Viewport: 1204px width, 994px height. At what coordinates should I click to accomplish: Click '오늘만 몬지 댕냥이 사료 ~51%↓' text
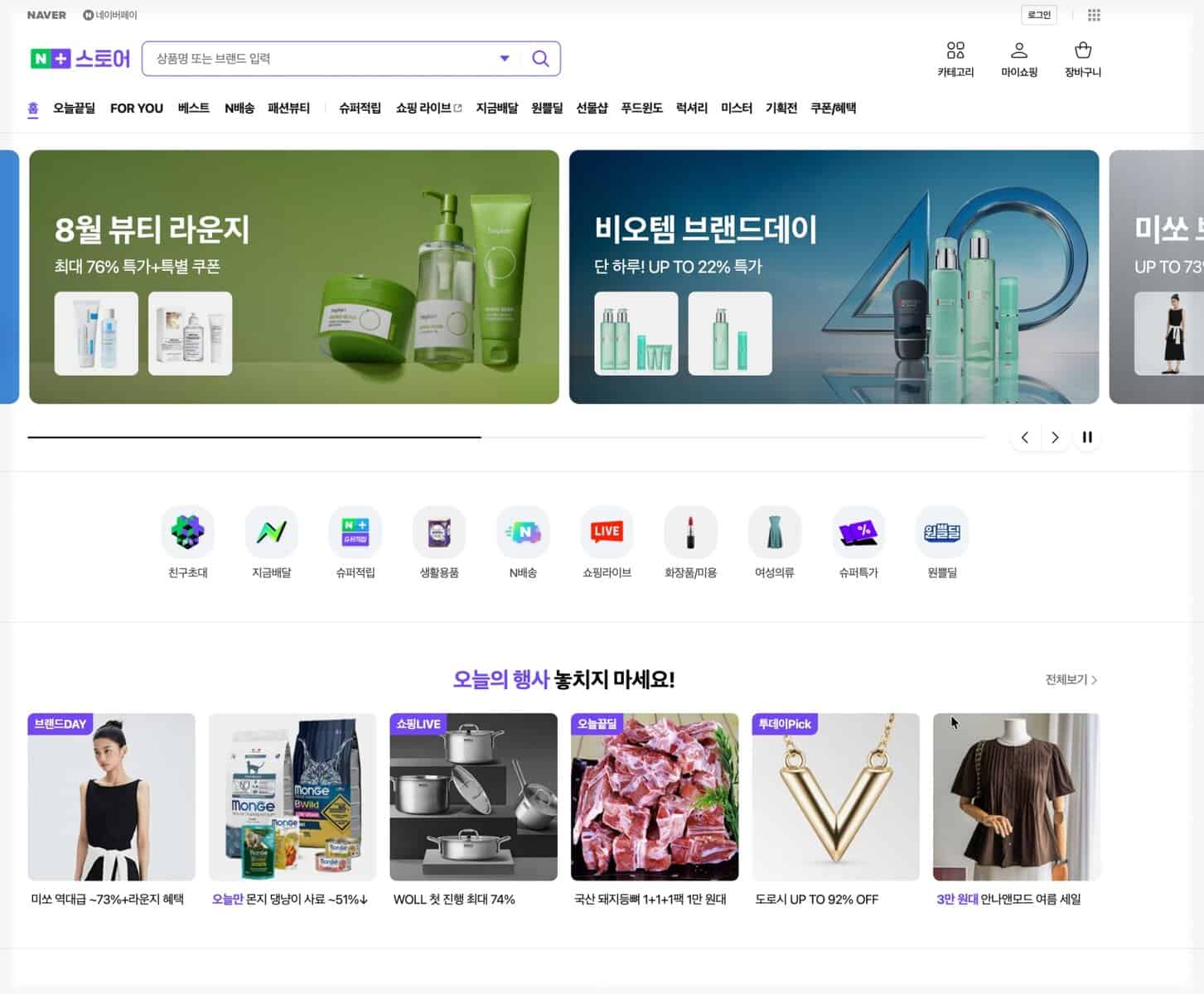290,900
